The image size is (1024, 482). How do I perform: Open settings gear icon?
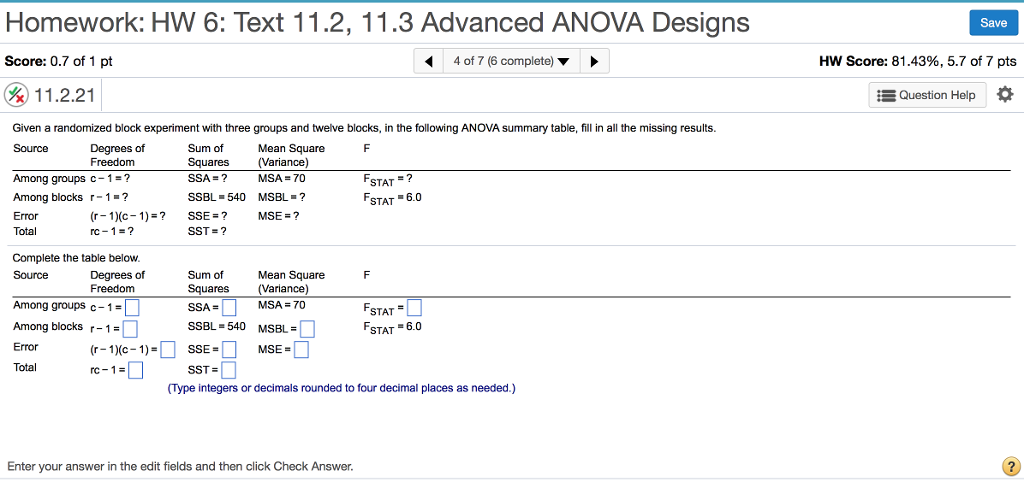tap(1005, 95)
